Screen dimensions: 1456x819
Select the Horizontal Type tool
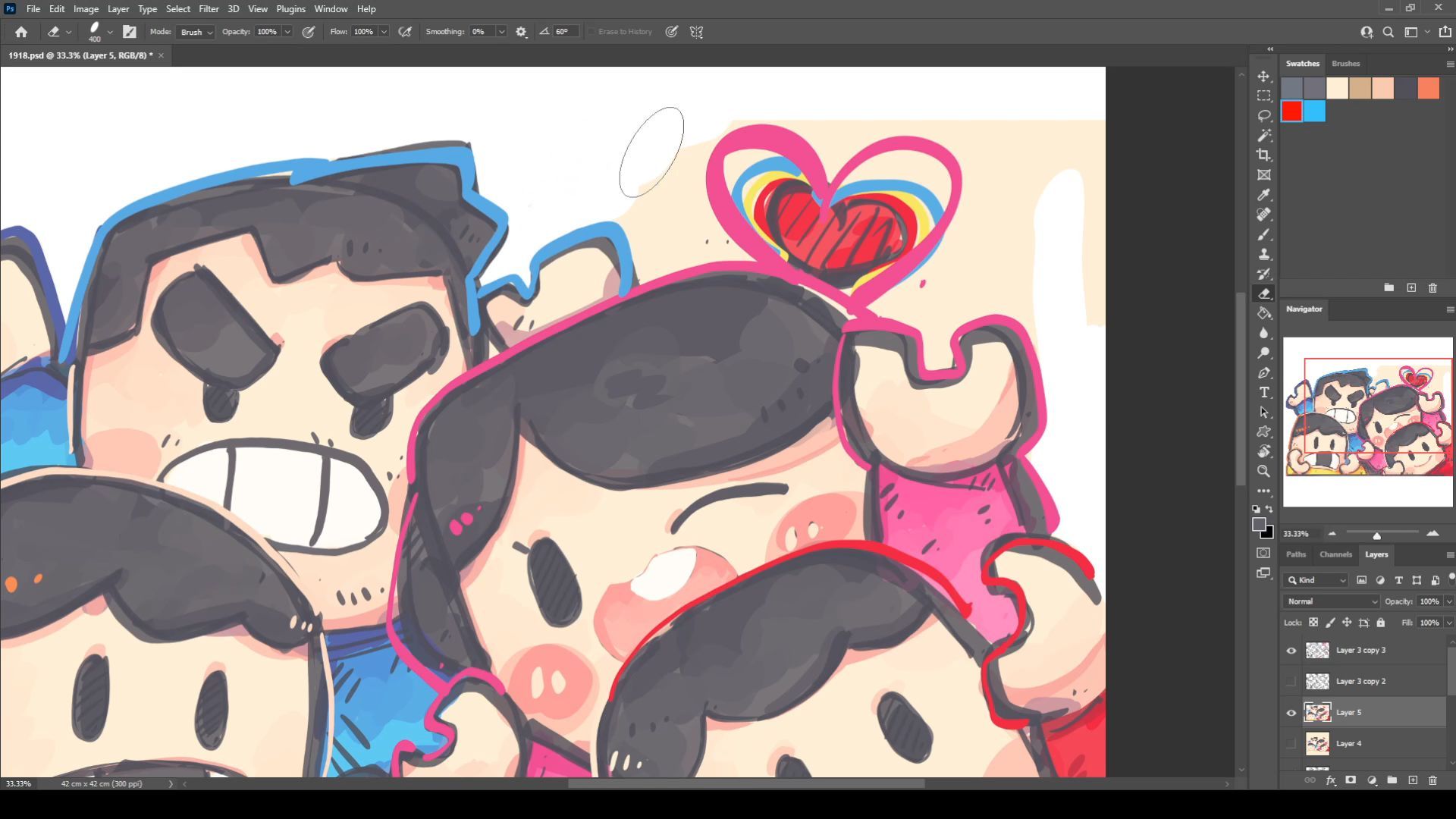[1264, 392]
